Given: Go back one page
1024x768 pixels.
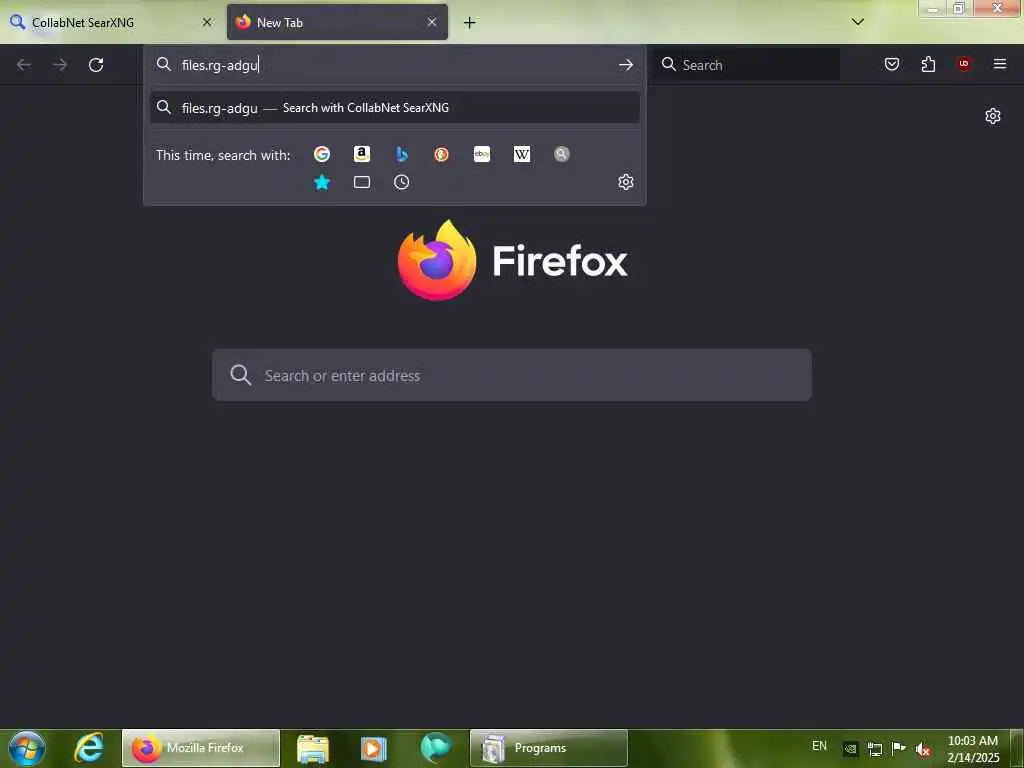Looking at the screenshot, I should tap(24, 65).
